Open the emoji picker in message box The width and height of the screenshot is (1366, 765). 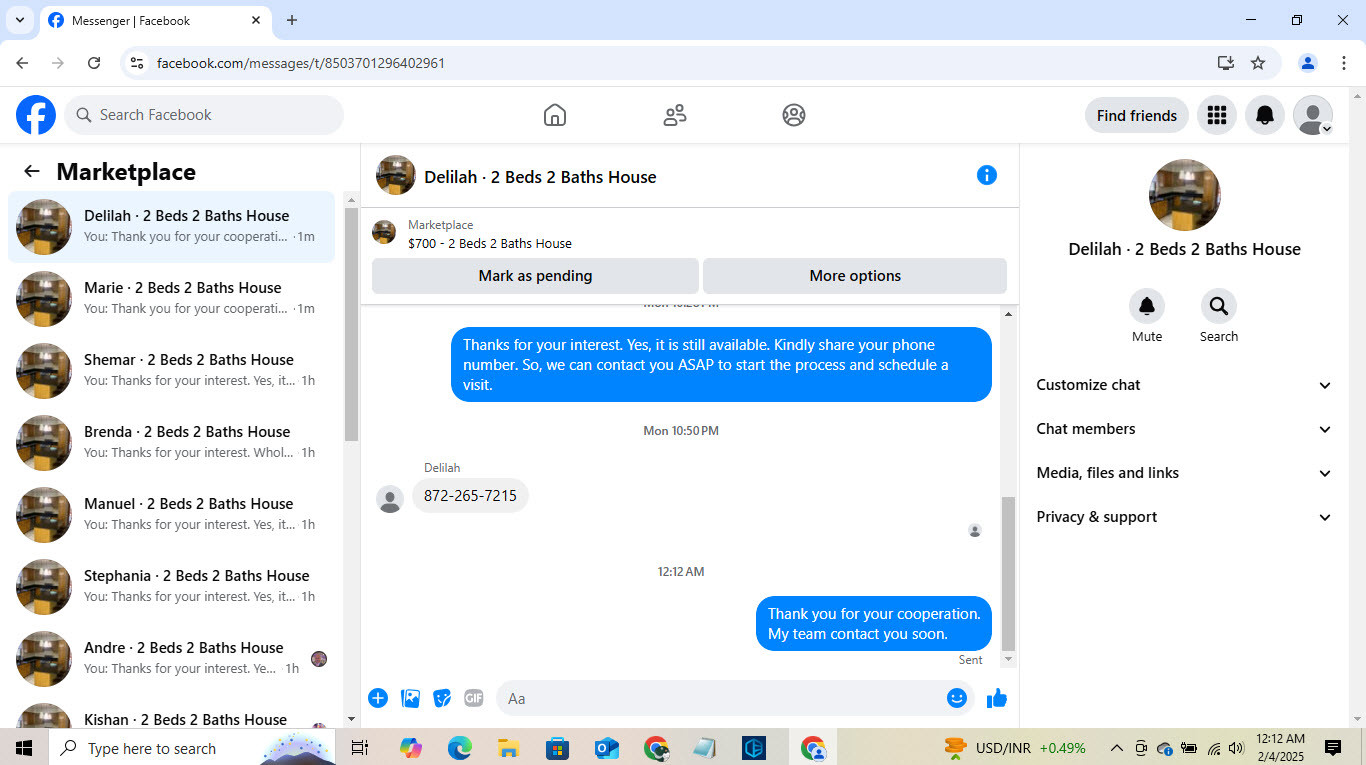point(957,698)
